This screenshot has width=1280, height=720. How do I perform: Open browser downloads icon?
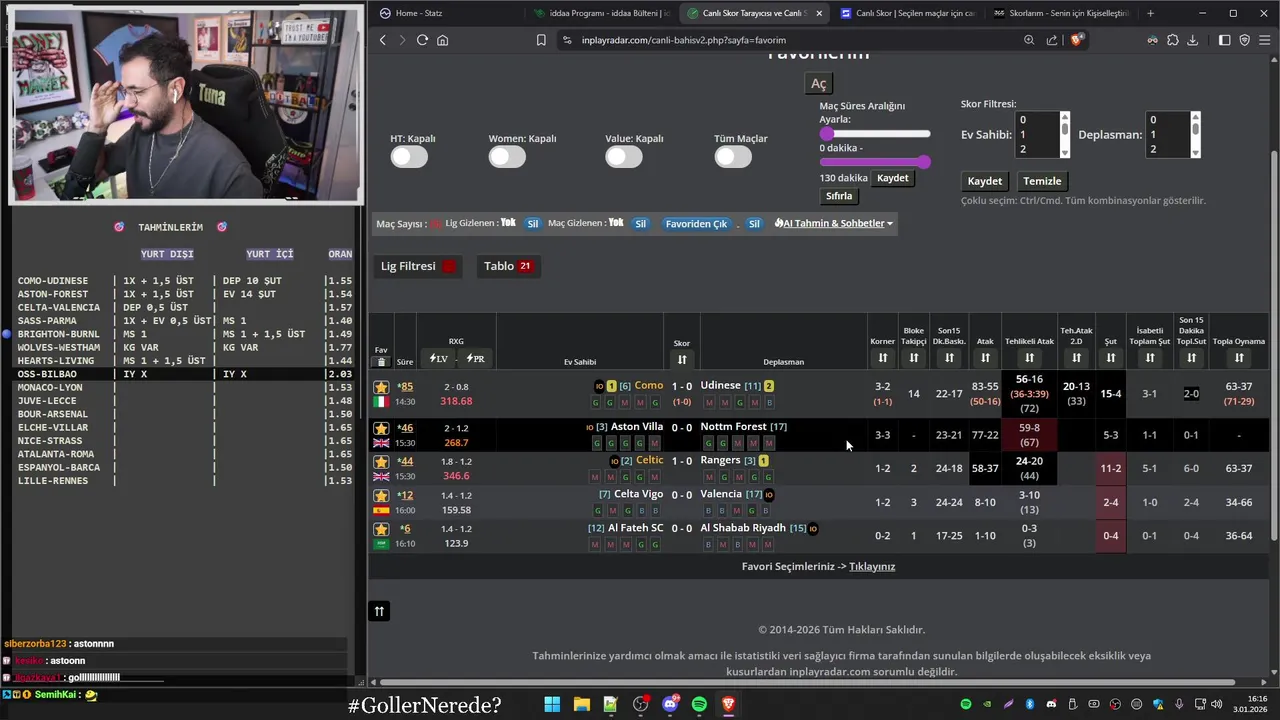point(1192,40)
